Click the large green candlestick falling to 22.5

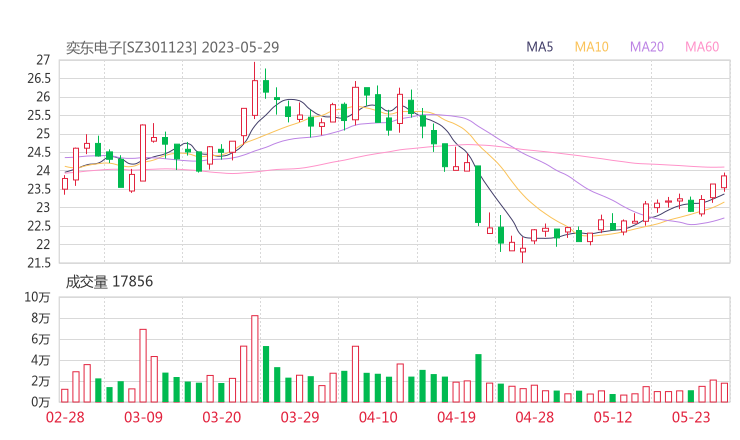coord(478,194)
